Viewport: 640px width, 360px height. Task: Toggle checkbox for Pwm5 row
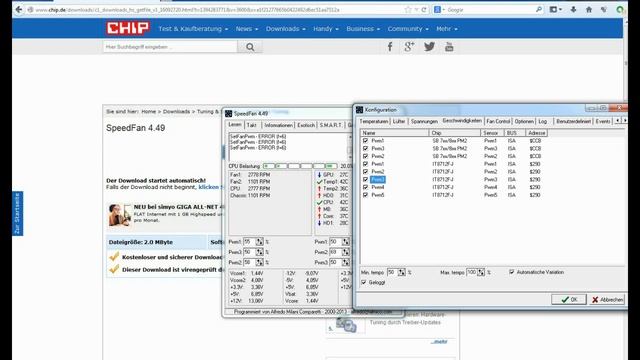tap(365, 195)
